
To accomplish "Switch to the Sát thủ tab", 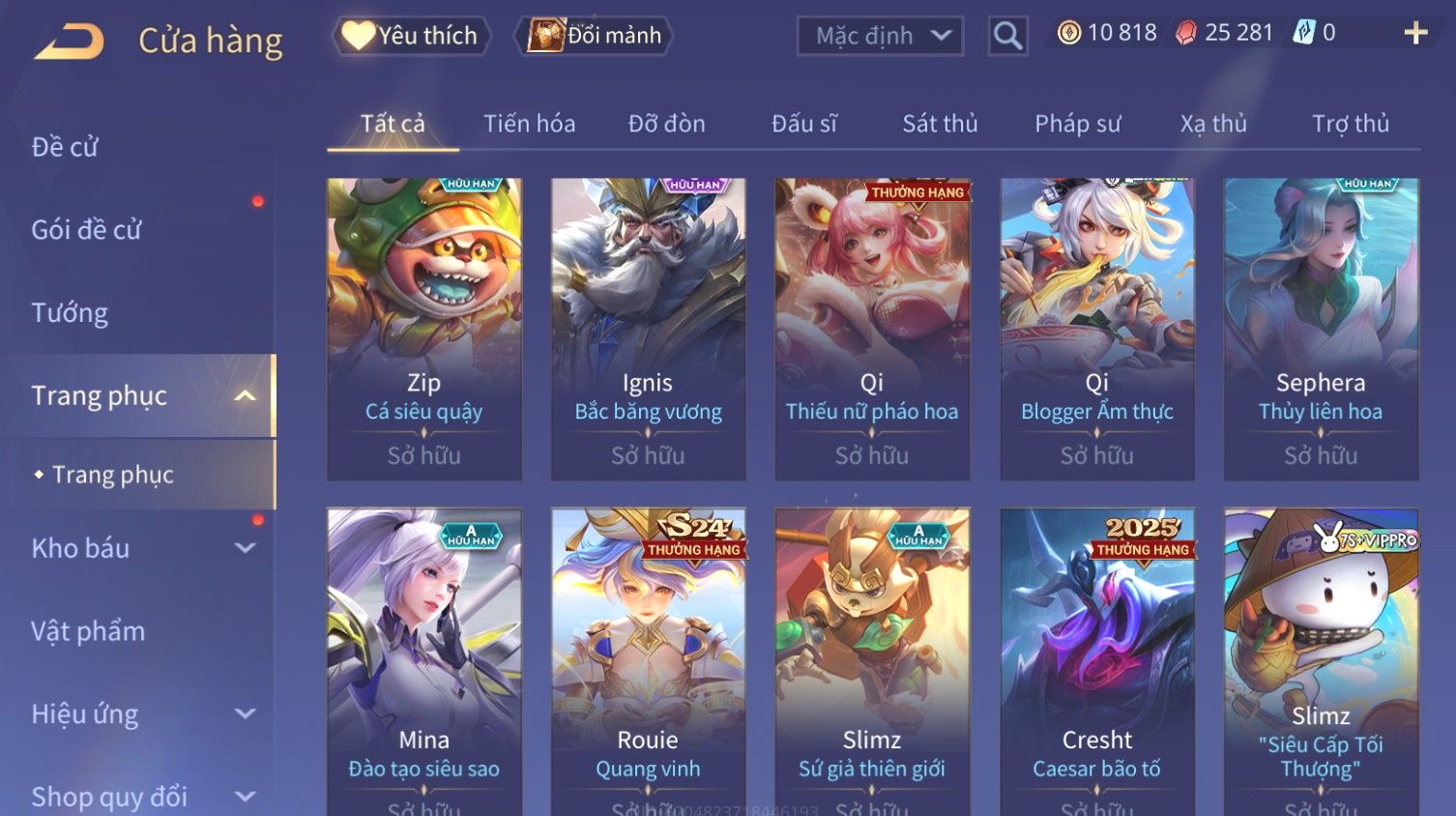I will pos(940,124).
